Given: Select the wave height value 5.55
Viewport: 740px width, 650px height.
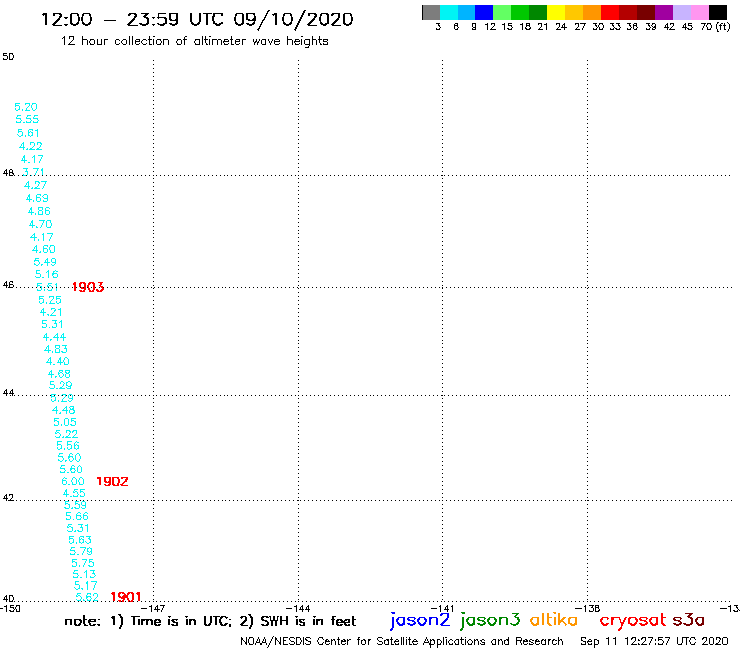Looking at the screenshot, I should click(27, 119).
